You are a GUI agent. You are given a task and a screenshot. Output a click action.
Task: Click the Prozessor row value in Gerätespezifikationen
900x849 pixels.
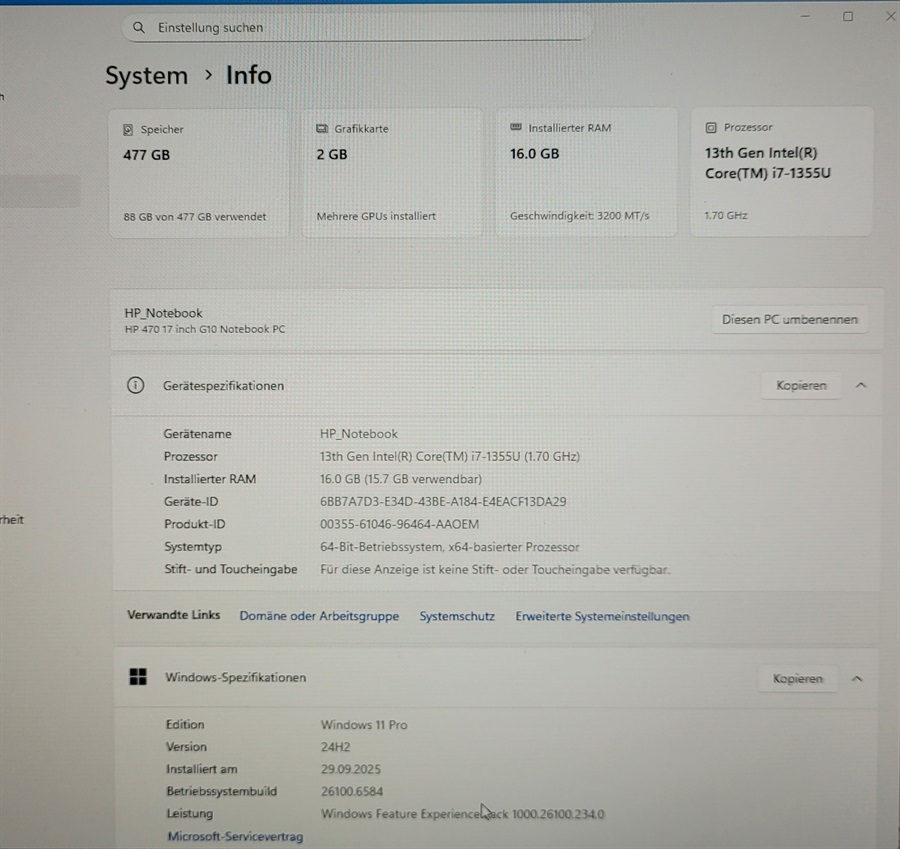(449, 456)
